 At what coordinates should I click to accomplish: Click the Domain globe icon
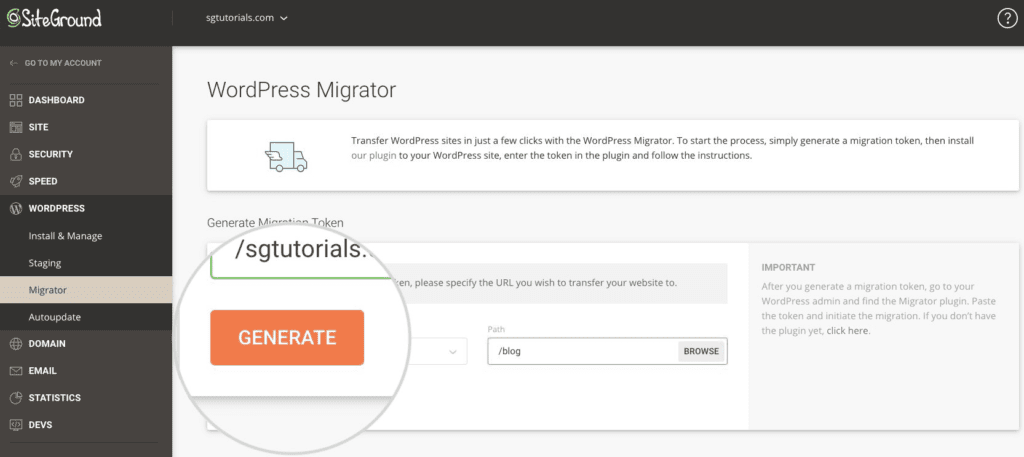click(16, 344)
